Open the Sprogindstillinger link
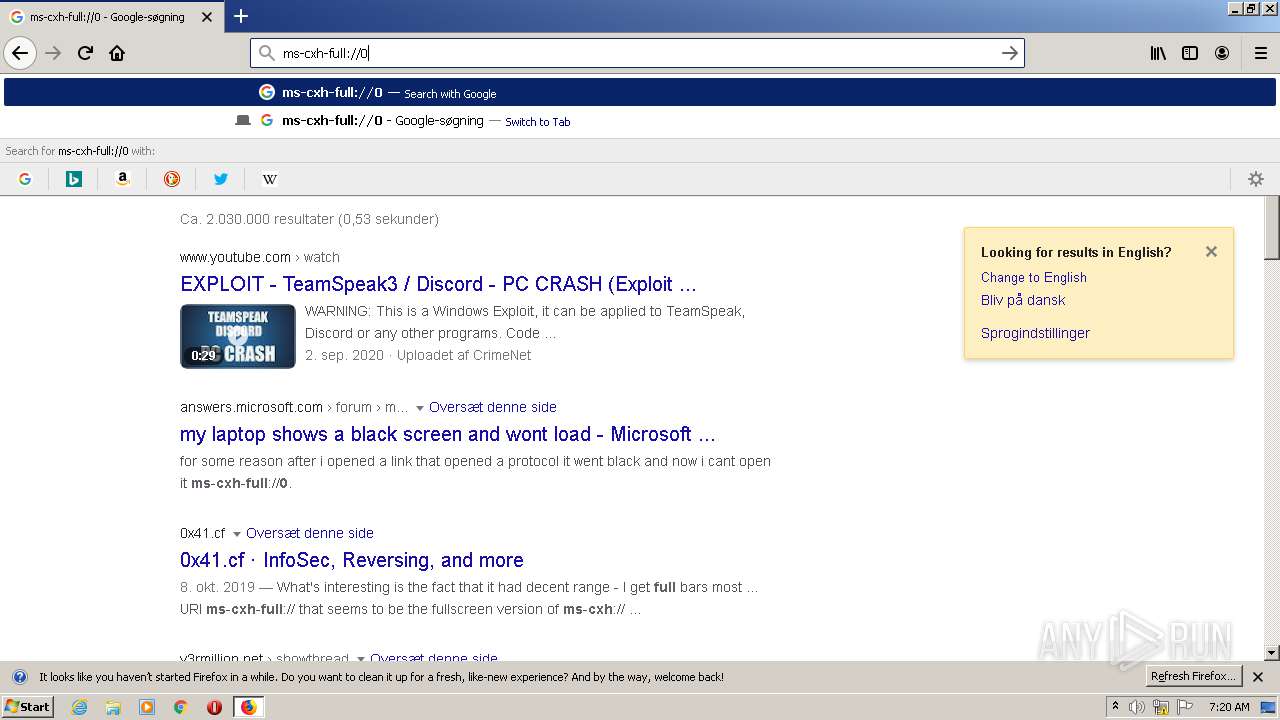The width and height of the screenshot is (1280, 720). pyautogui.click(x=1035, y=333)
